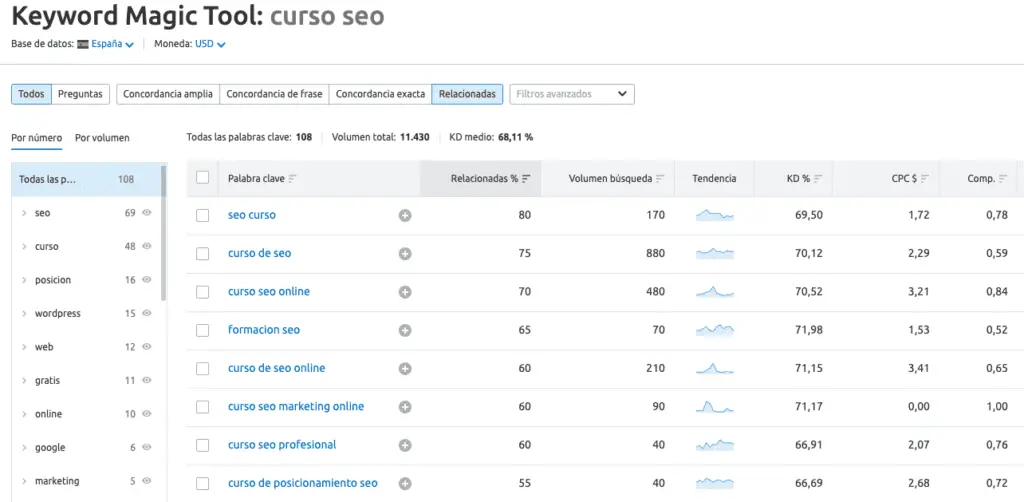Toggle eye icon for the 'seo' group
Image resolution: width=1024 pixels, height=502 pixels.
pos(147,213)
